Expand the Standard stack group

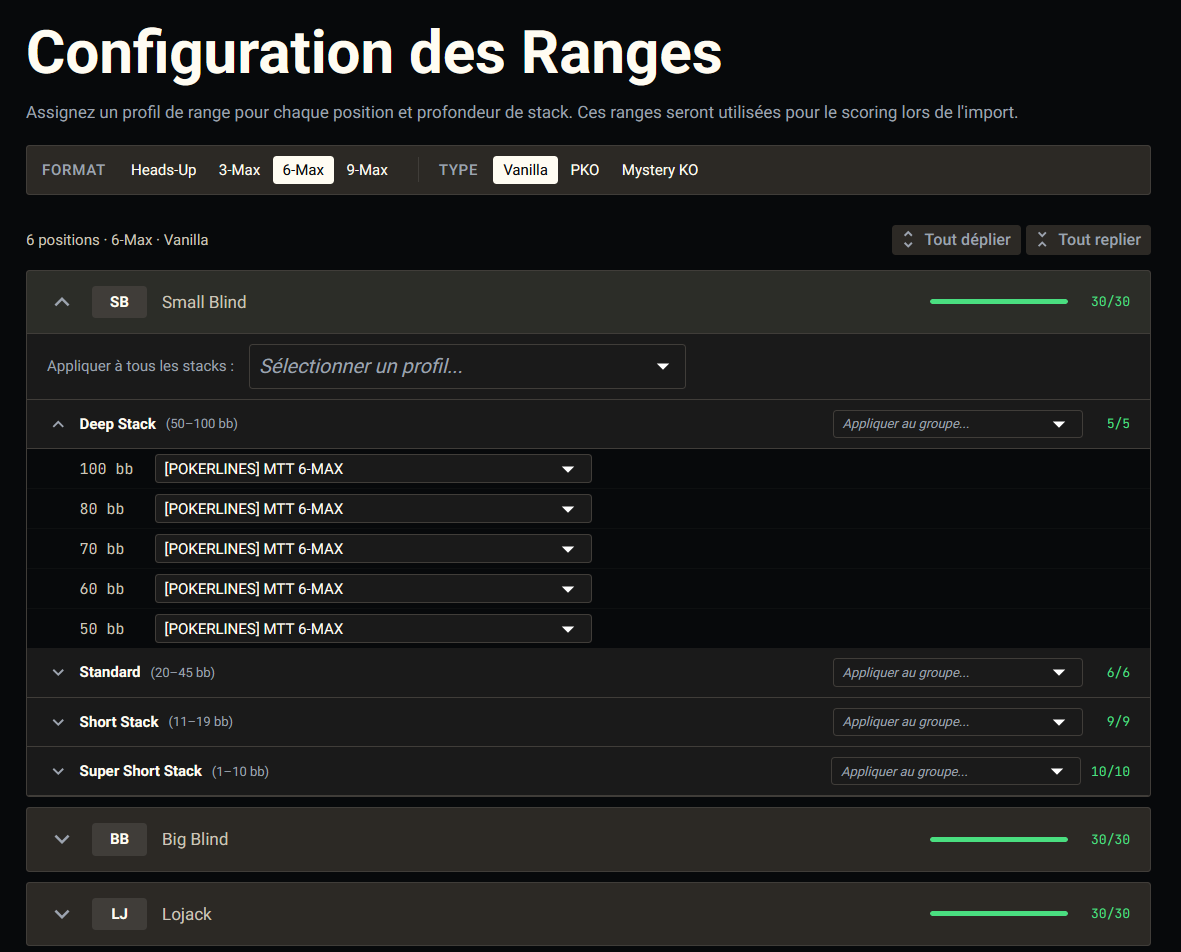(58, 673)
